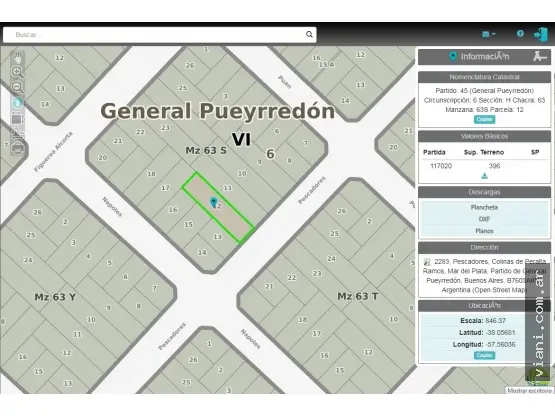Select the measure tool in map toolbar
The image size is (555, 416).
pos(17,133)
